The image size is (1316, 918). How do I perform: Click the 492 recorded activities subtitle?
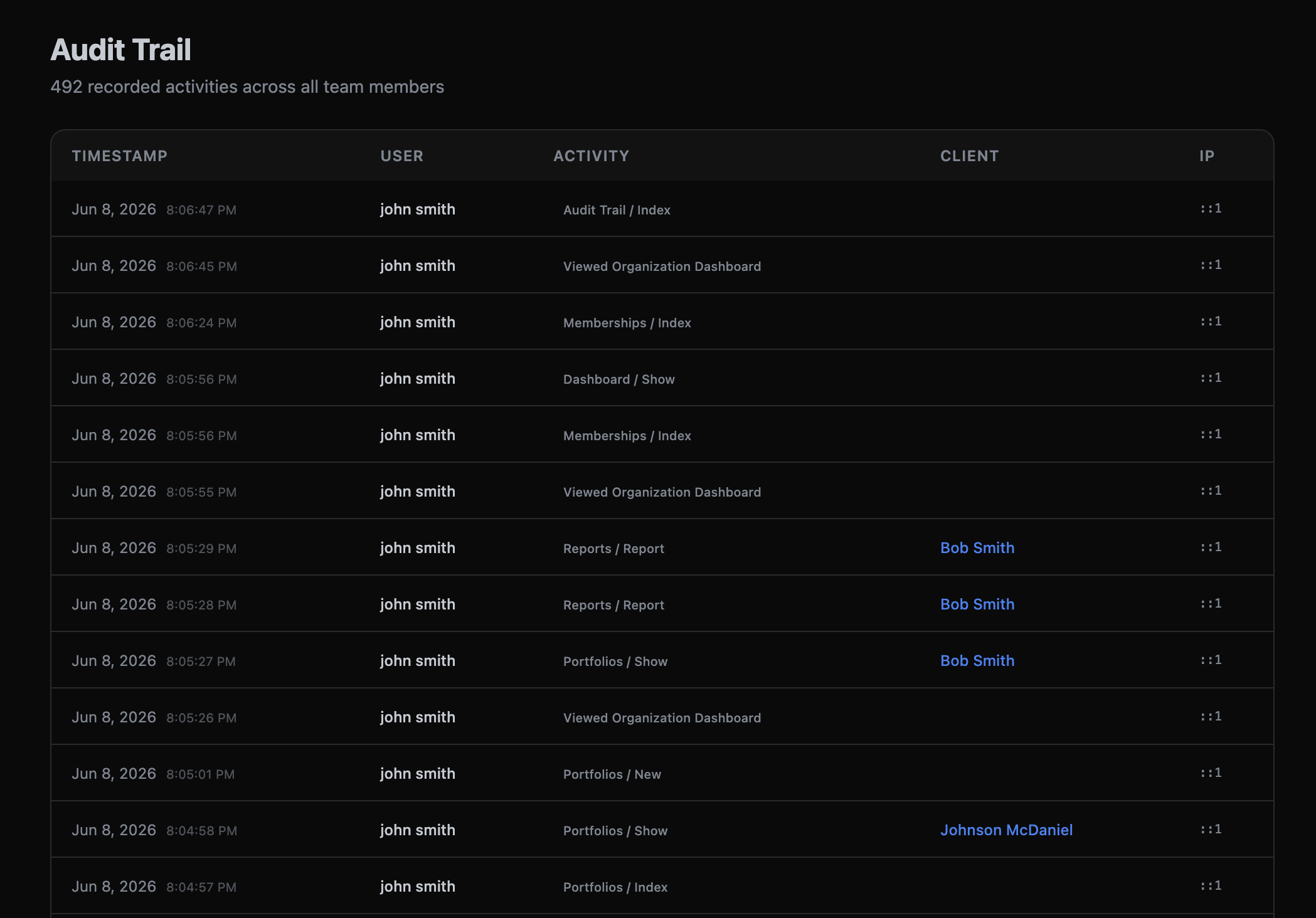247,87
